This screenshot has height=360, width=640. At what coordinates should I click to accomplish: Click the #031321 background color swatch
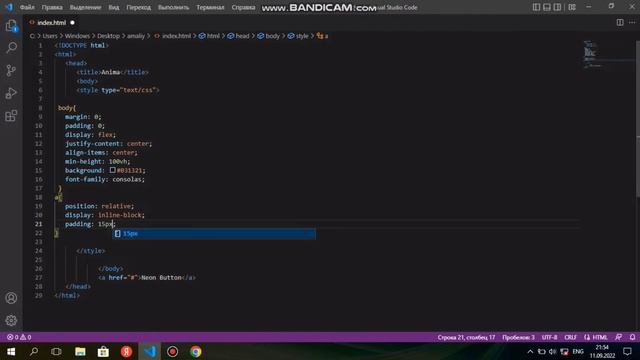[112, 170]
